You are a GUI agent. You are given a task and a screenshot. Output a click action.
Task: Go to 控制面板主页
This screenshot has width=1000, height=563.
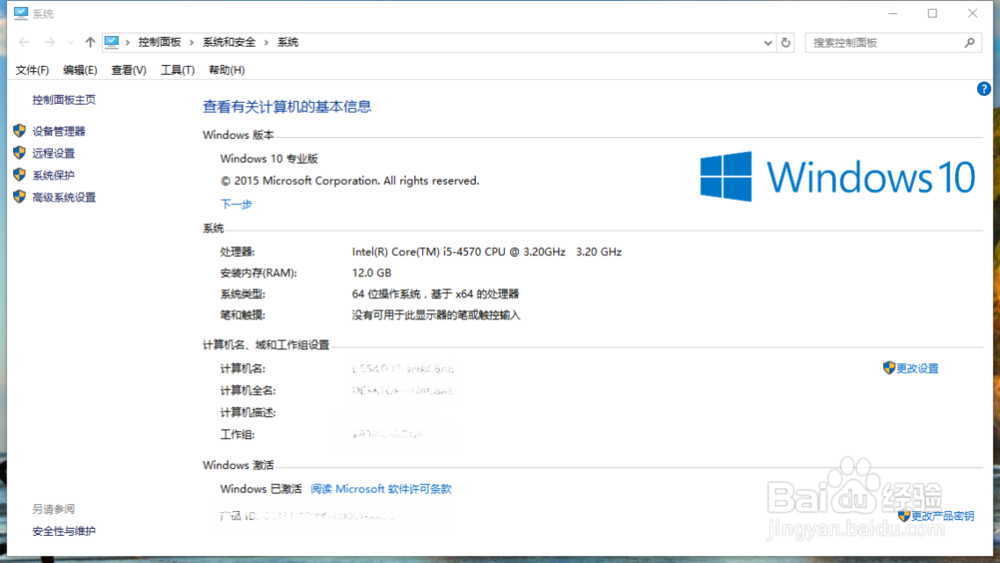[x=64, y=99]
